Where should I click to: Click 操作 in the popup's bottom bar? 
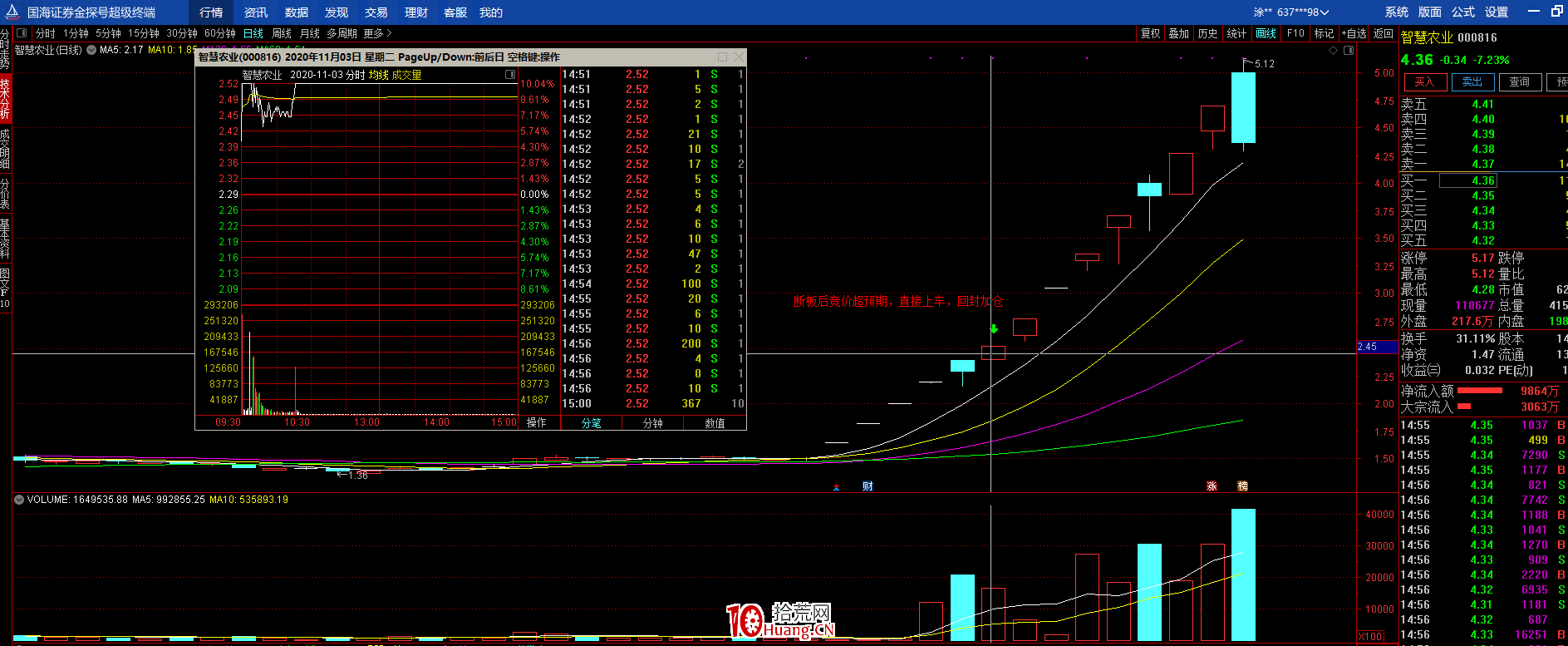pos(537,423)
